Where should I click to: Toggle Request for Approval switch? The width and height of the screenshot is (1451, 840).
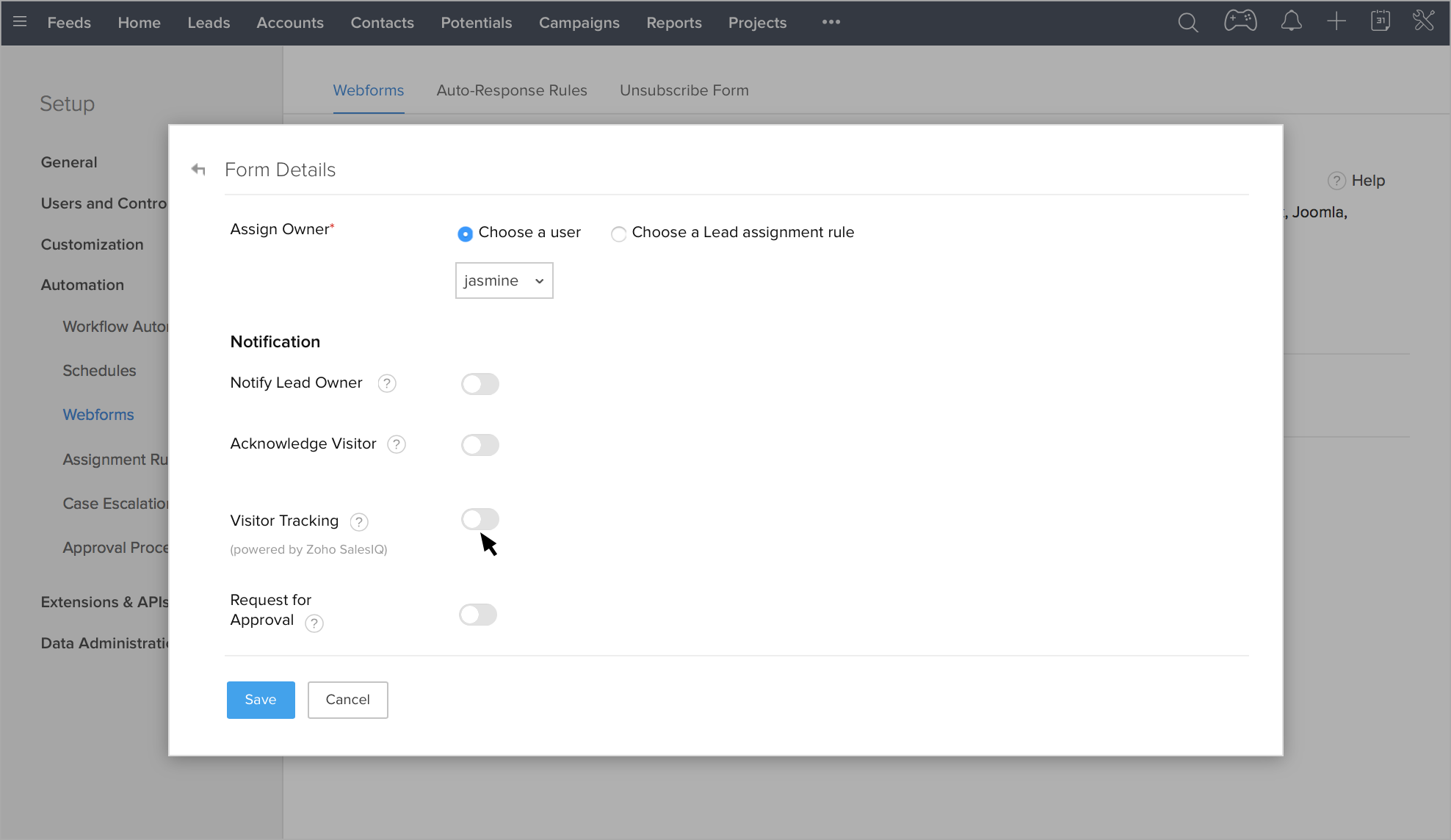pos(478,615)
